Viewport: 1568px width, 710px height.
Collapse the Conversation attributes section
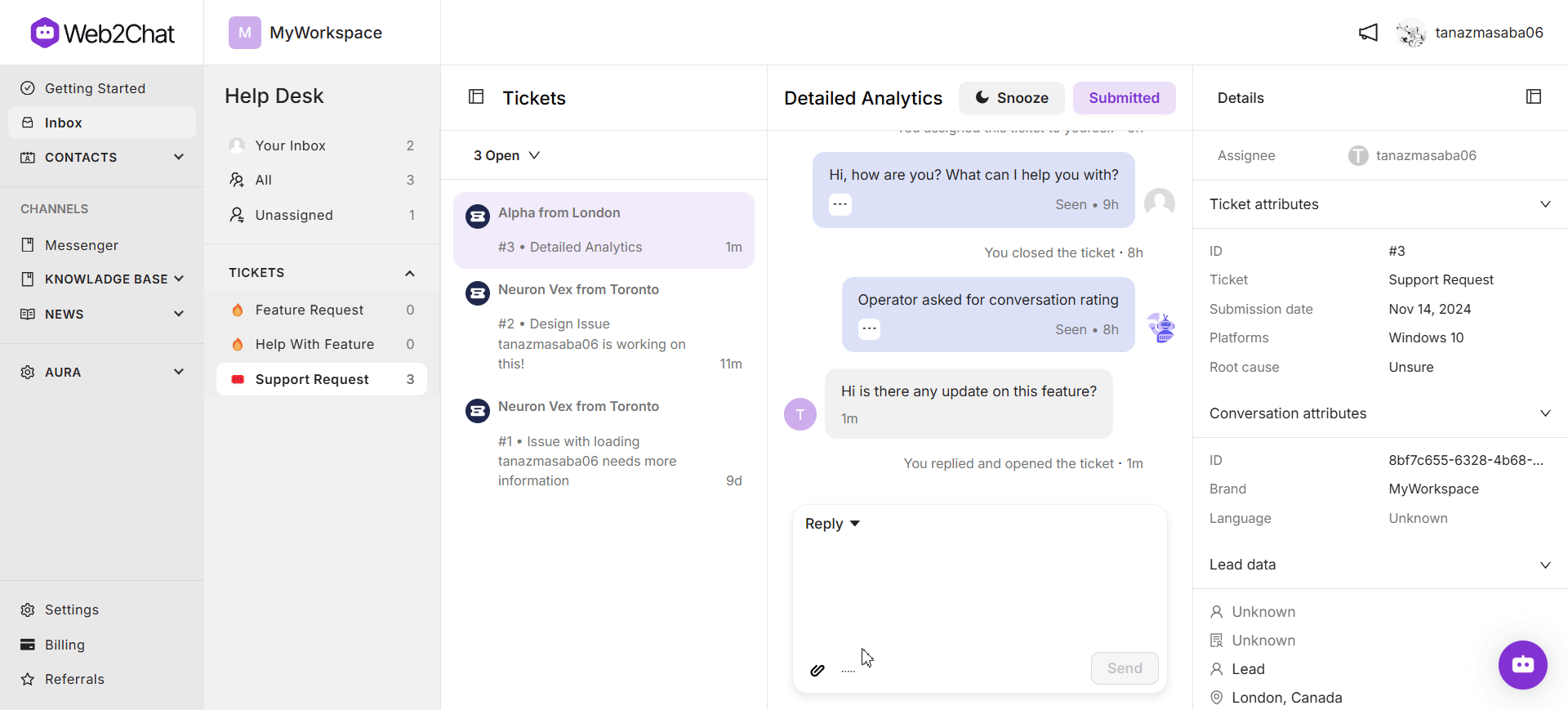(x=1545, y=413)
